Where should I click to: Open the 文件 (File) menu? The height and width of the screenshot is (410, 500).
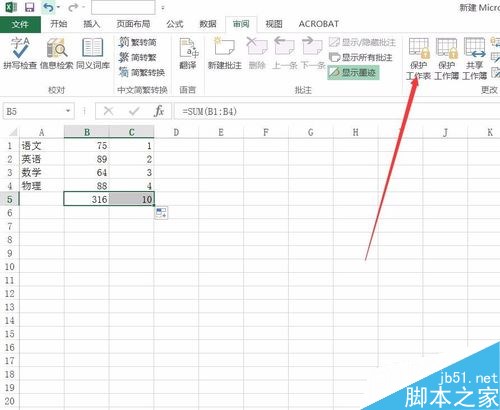(x=20, y=24)
